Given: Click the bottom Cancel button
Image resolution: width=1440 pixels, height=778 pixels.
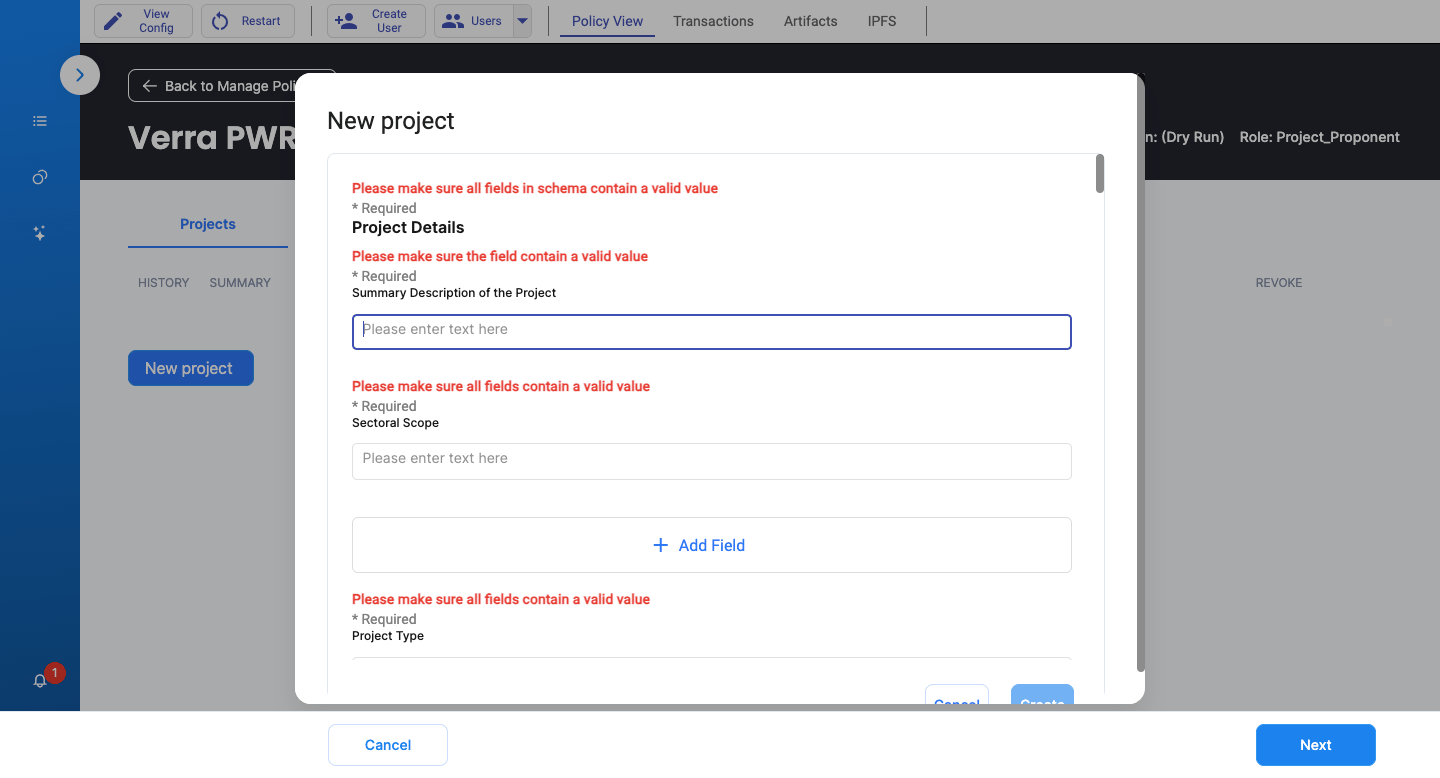Looking at the screenshot, I should click(388, 745).
